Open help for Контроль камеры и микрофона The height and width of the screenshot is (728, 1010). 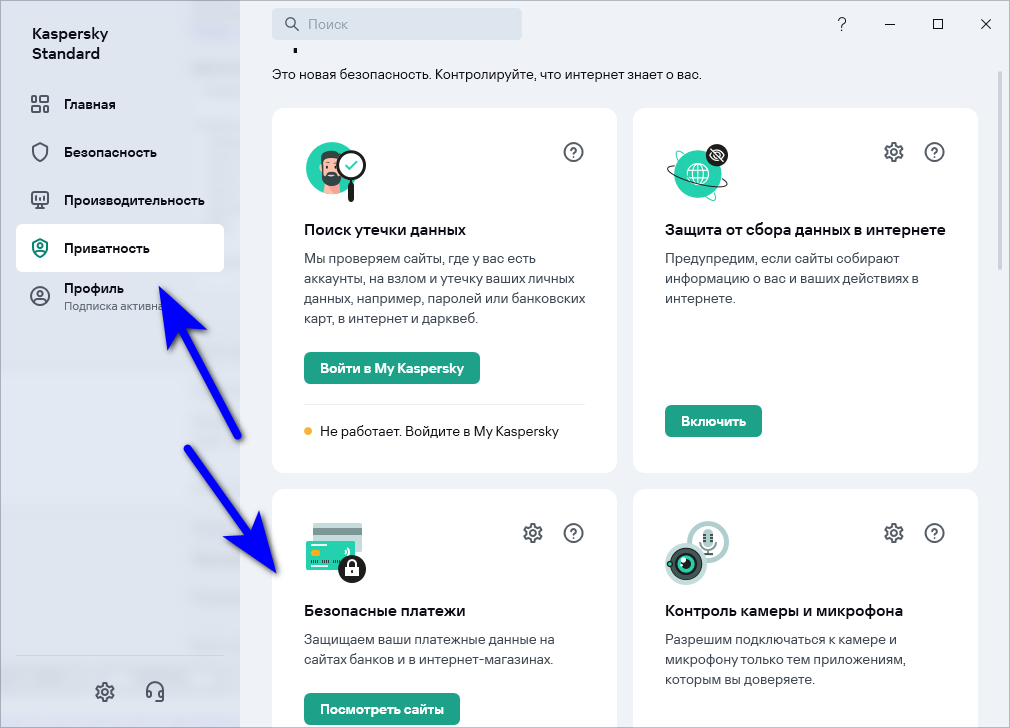[934, 533]
